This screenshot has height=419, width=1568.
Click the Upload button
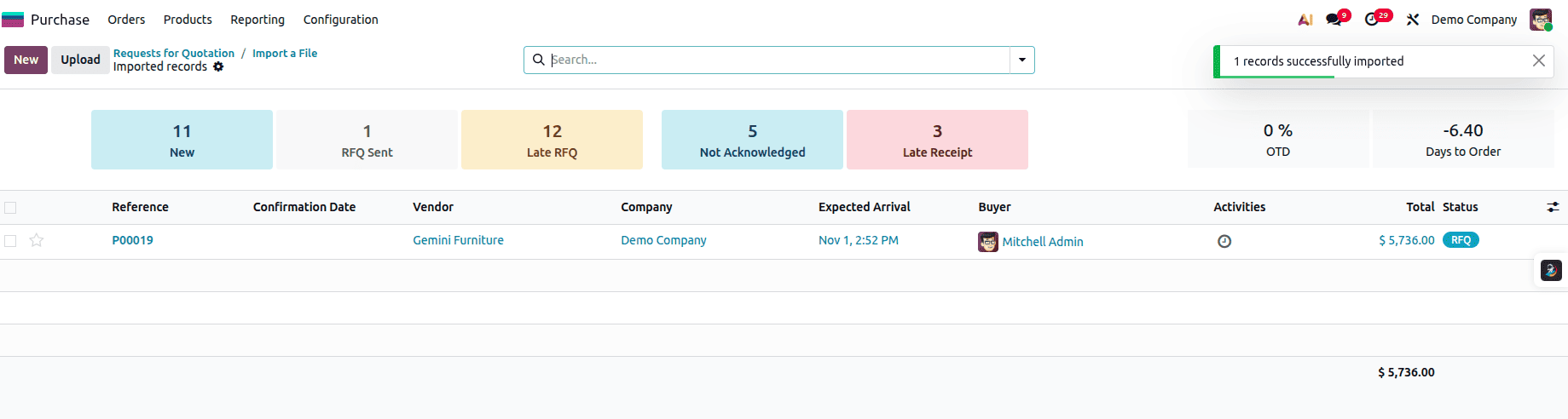80,60
